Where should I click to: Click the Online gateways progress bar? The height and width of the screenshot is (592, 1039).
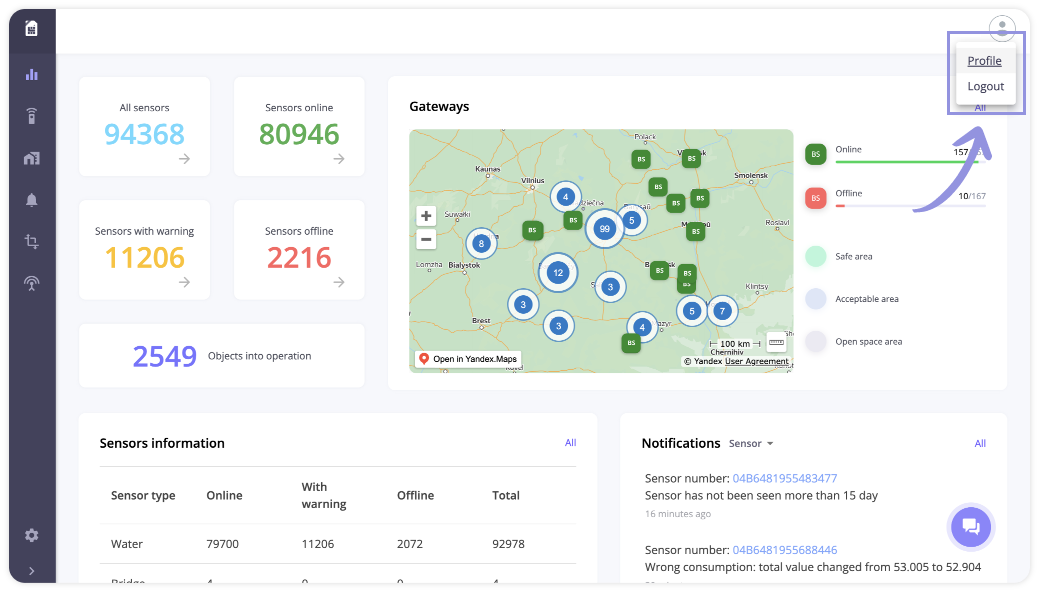point(910,162)
